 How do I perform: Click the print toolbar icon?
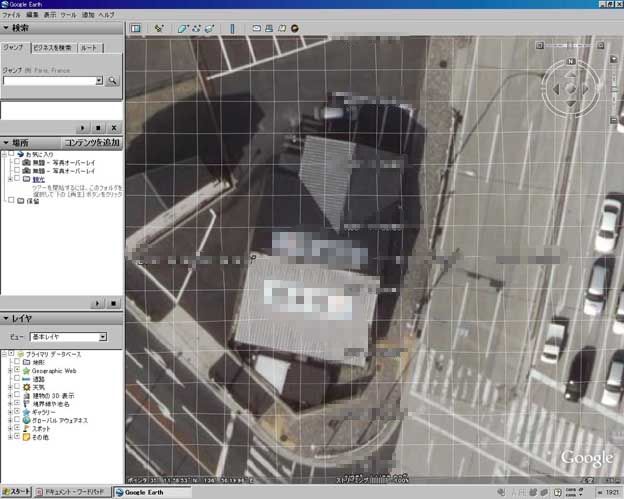[269, 28]
